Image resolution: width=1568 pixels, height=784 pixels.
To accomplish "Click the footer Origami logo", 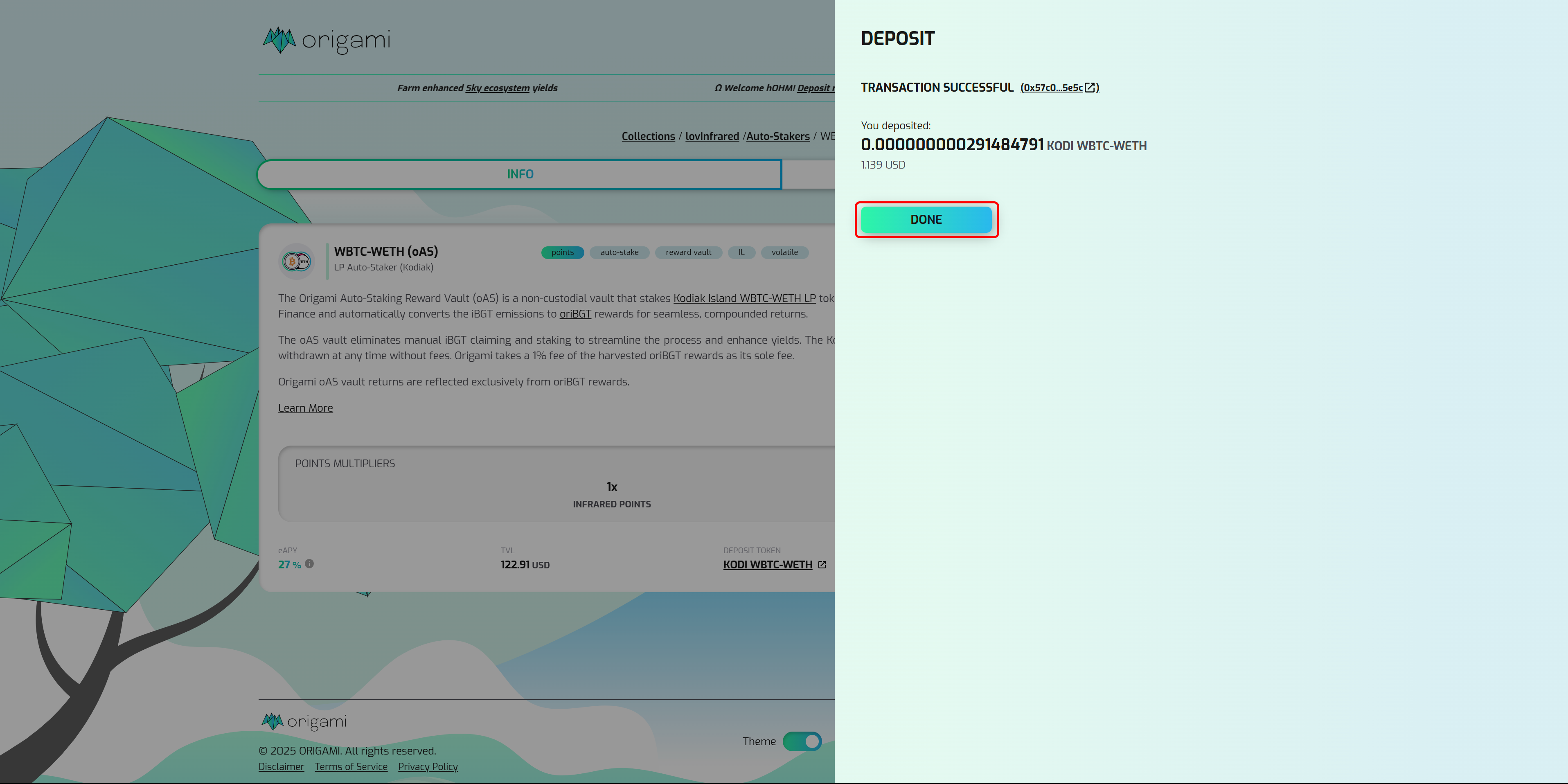I will (x=304, y=722).
